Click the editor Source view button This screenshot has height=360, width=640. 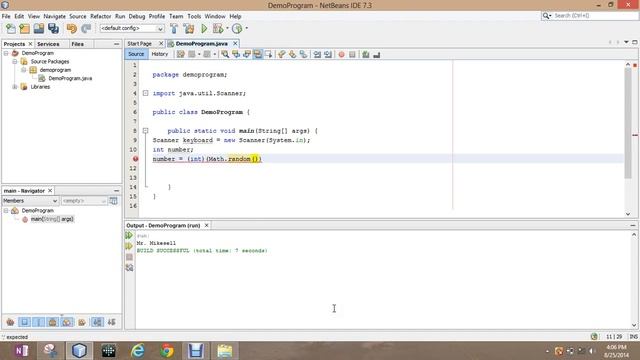(x=136, y=54)
